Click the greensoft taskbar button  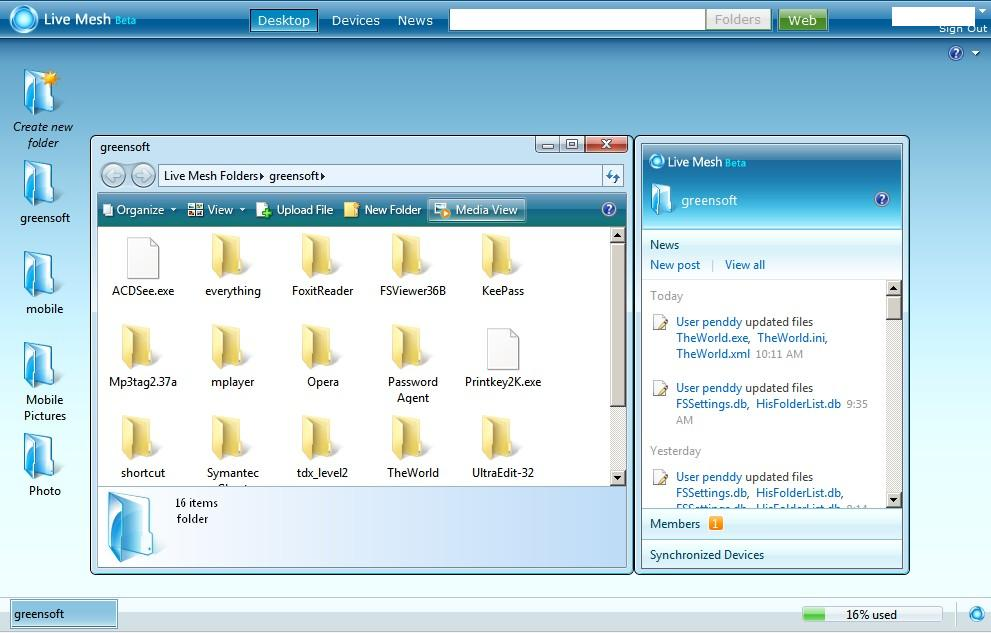coord(64,614)
